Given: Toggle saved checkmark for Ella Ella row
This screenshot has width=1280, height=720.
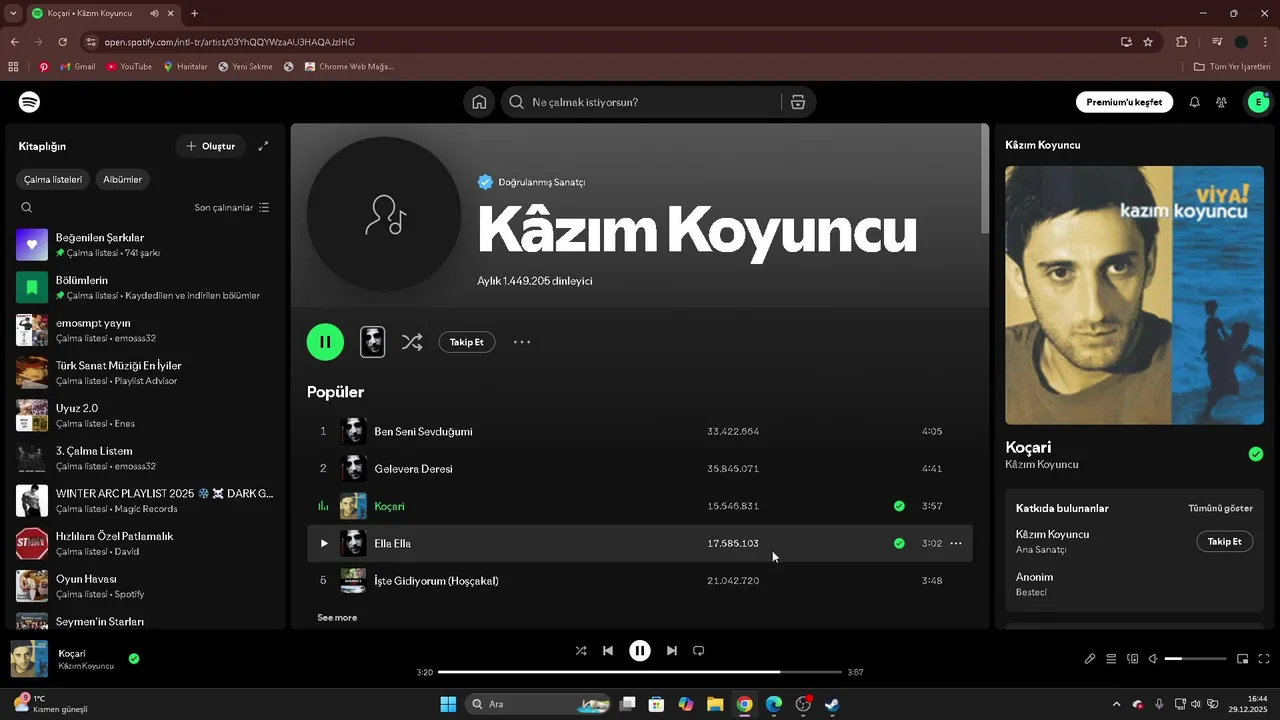Looking at the screenshot, I should 899,544.
